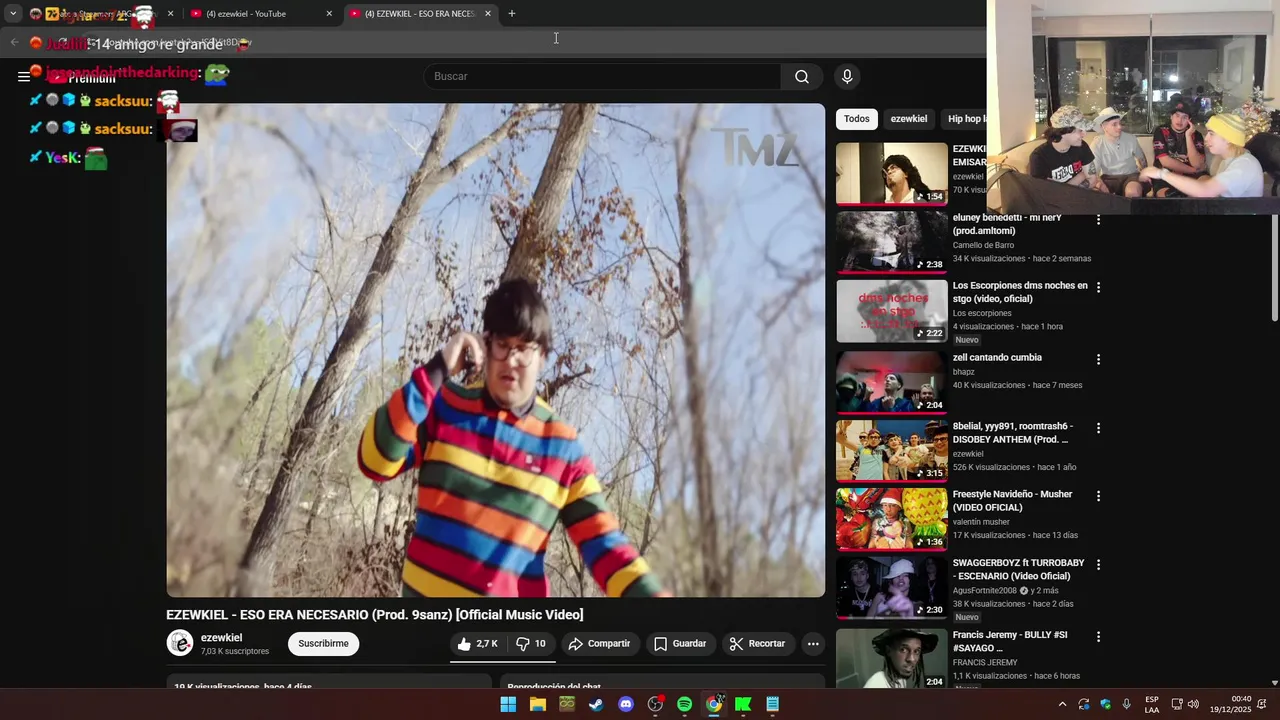Screen dimensions: 1280x720
Task: Select the Hip hop filter chip
Action: (x=964, y=119)
